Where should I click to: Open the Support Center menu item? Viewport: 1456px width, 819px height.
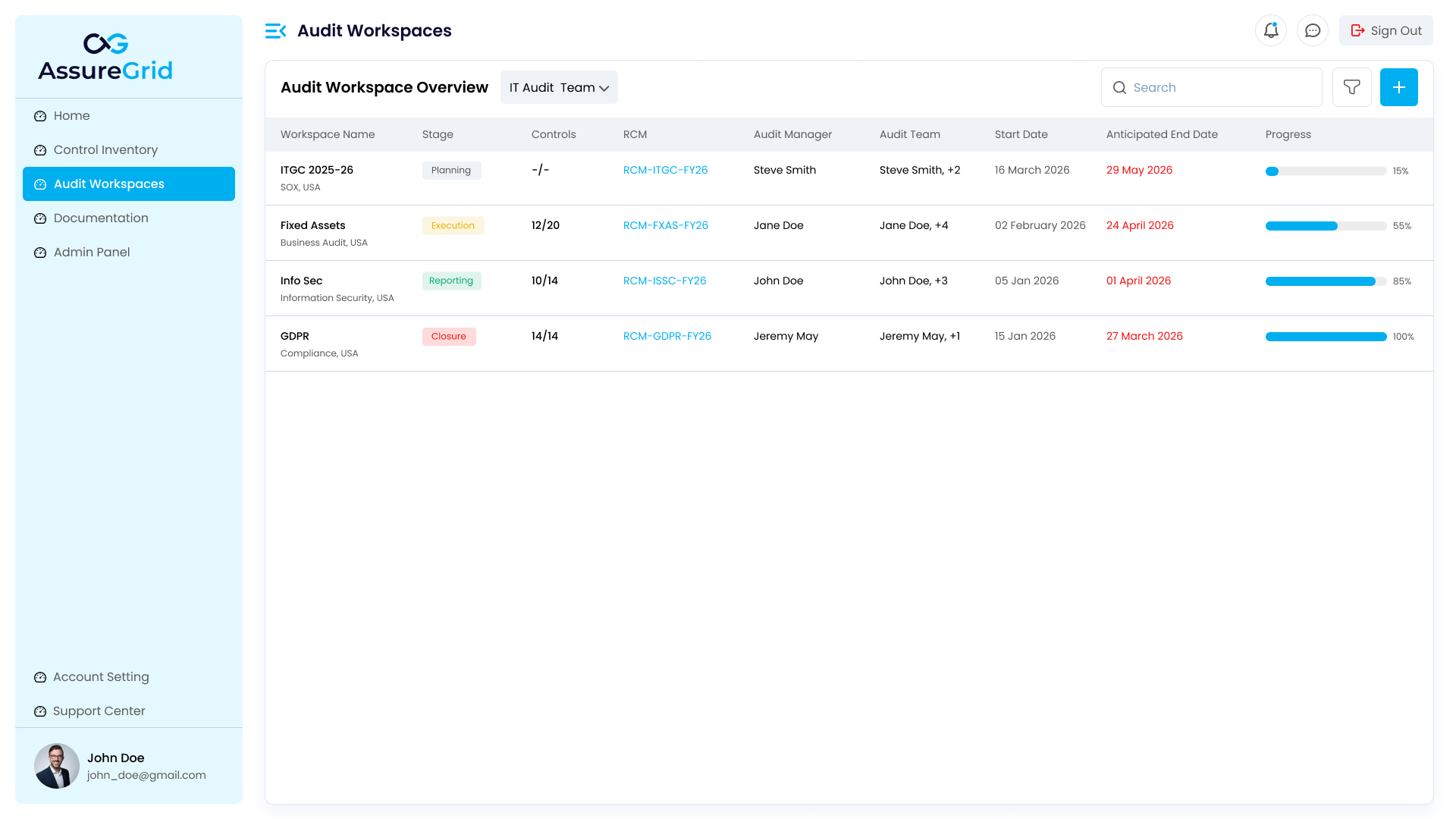point(99,711)
